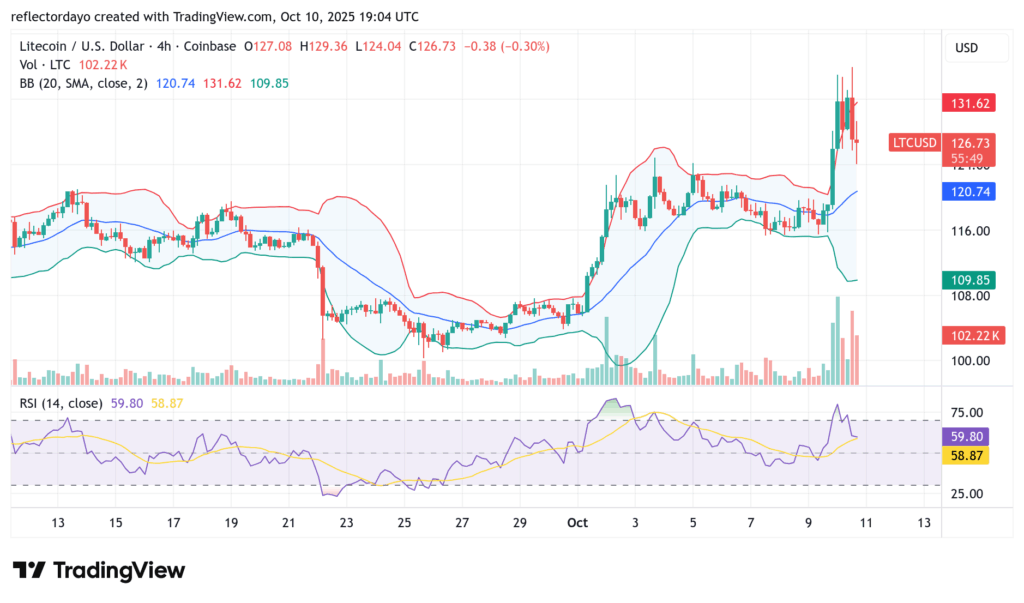The width and height of the screenshot is (1024, 603).
Task: Click the RSI legend value 58.87
Action: pyautogui.click(x=167, y=403)
